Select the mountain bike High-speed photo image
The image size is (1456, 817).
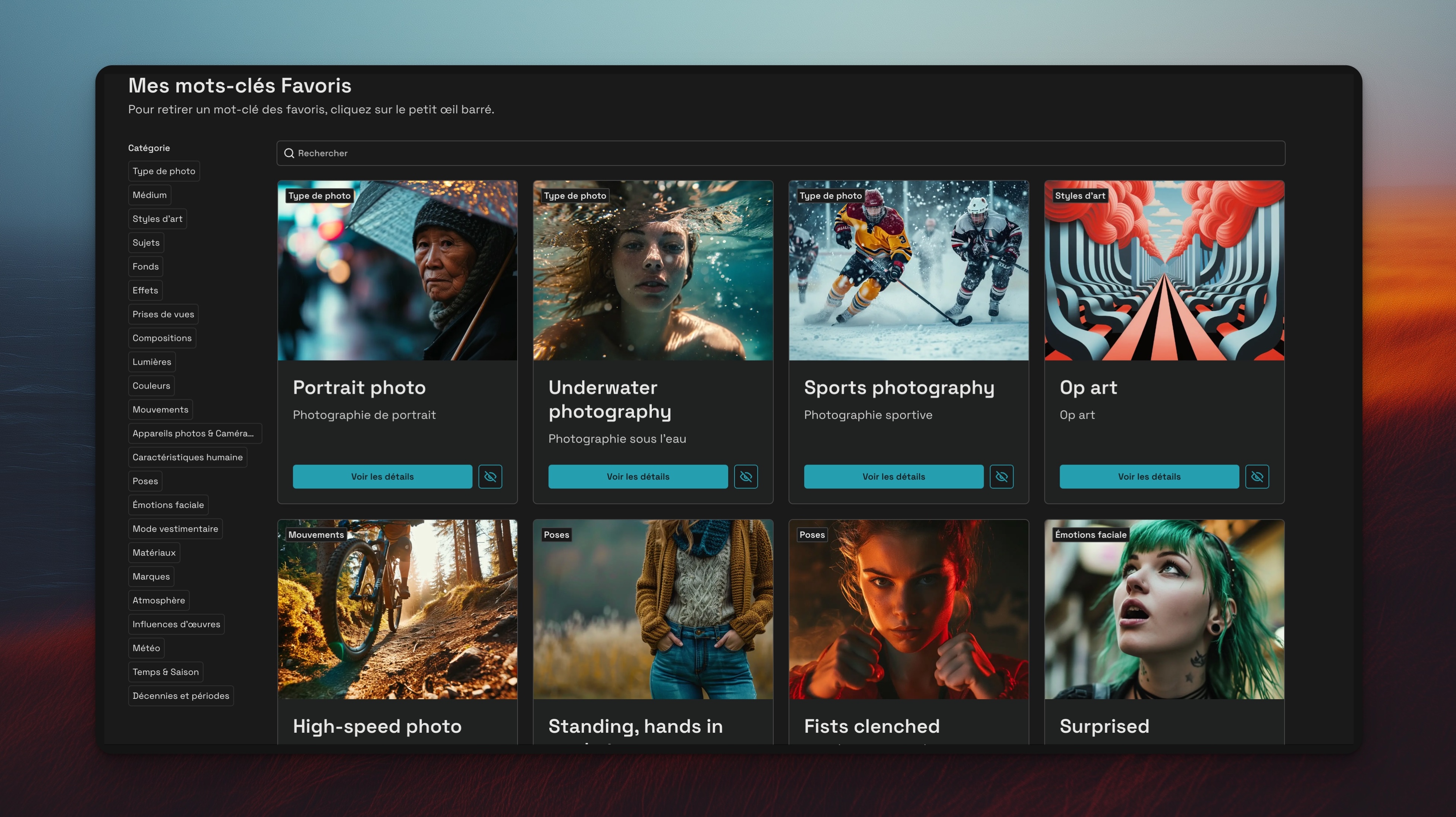[397, 610]
